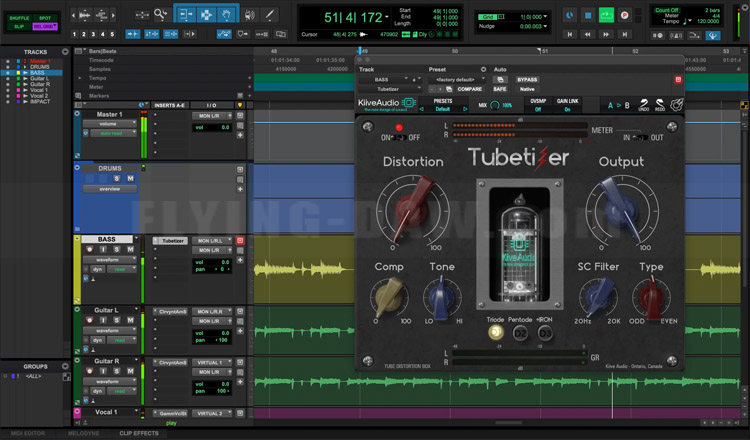Click the red target icon in plugin header
750x440 pixels.
coord(678,79)
